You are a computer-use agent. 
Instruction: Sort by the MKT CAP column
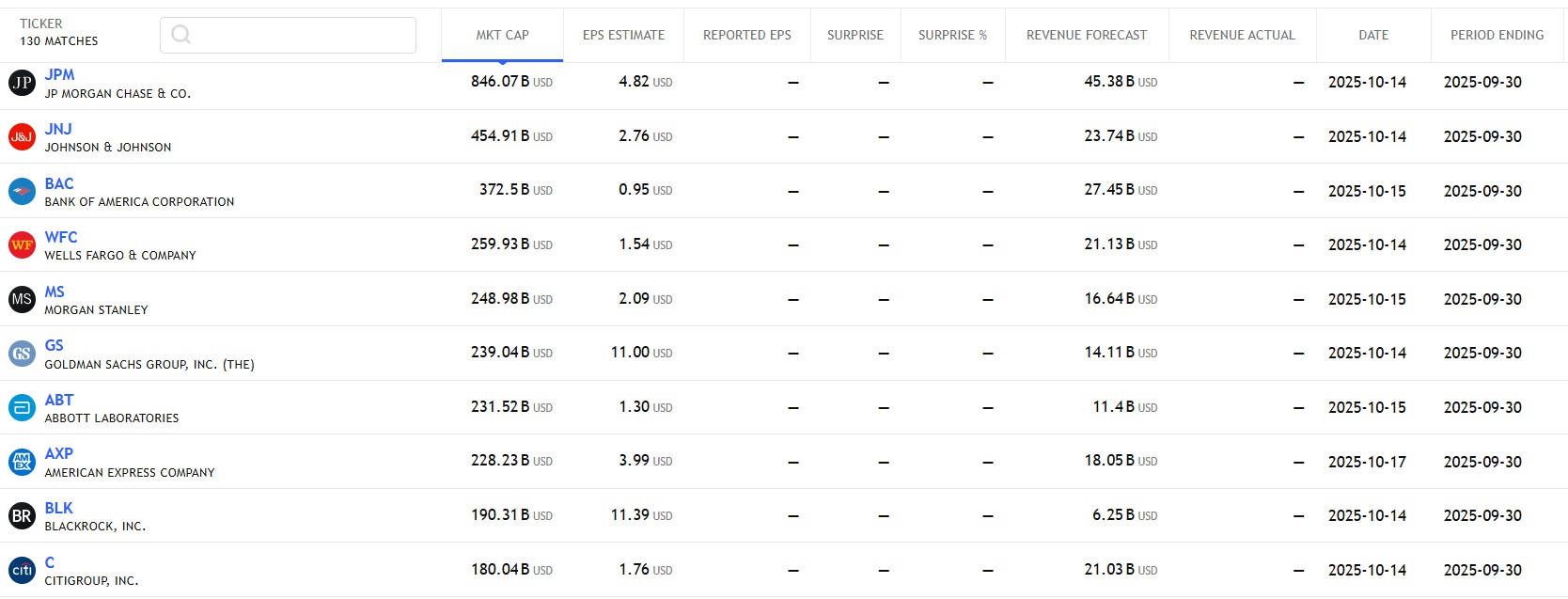pos(502,36)
